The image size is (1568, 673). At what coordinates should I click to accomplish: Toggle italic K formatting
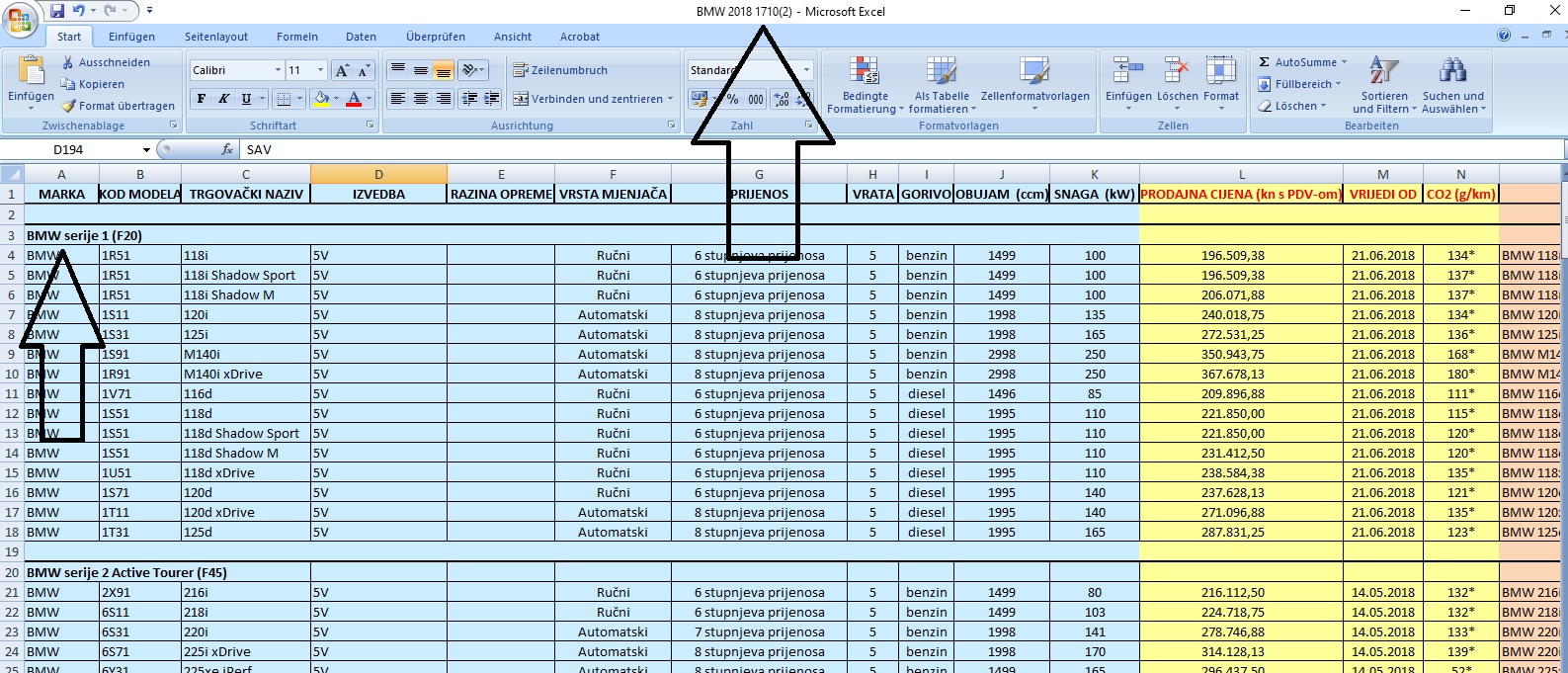(224, 99)
